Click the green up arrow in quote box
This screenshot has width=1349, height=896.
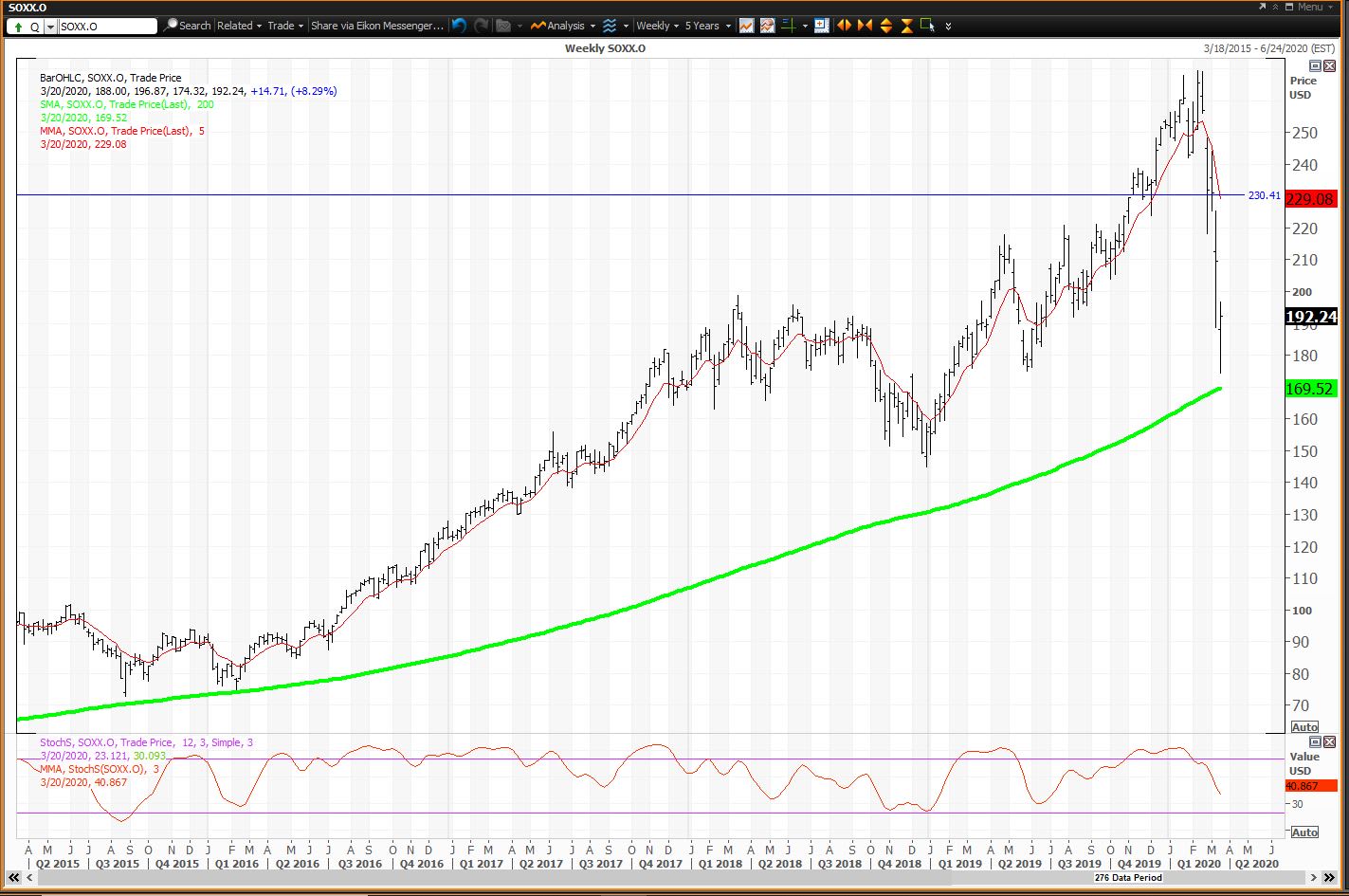click(17, 26)
